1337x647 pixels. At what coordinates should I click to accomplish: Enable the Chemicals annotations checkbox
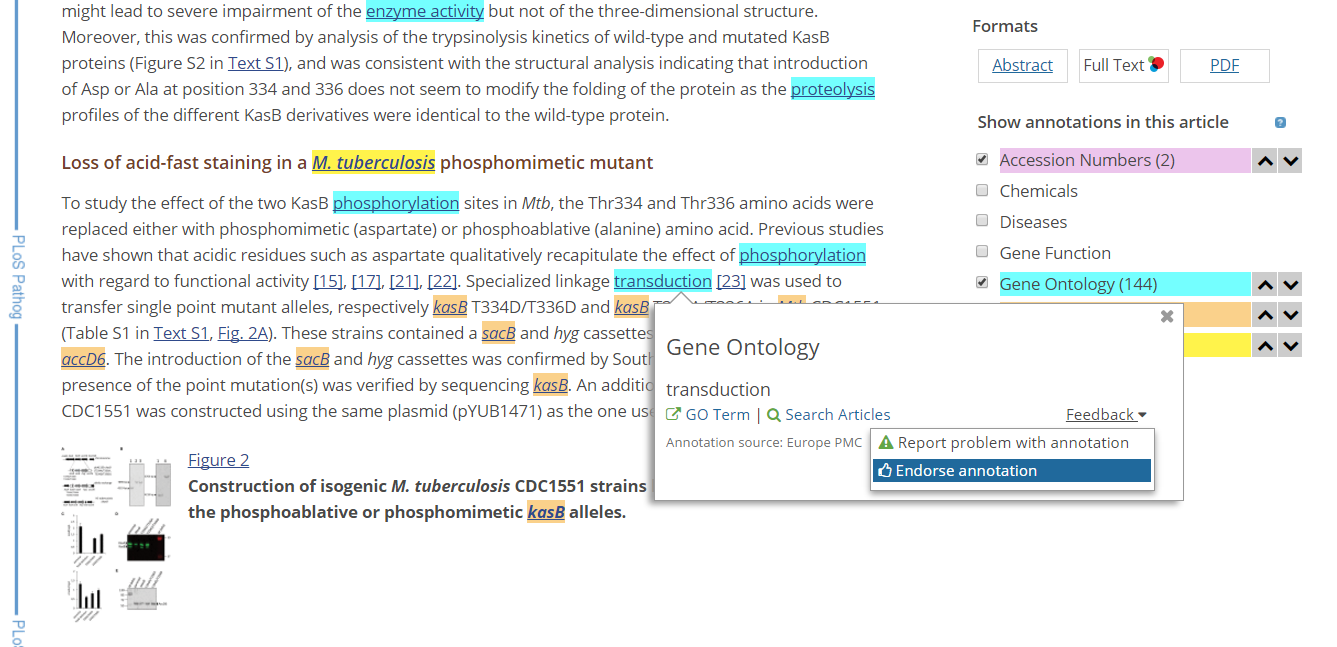982,191
